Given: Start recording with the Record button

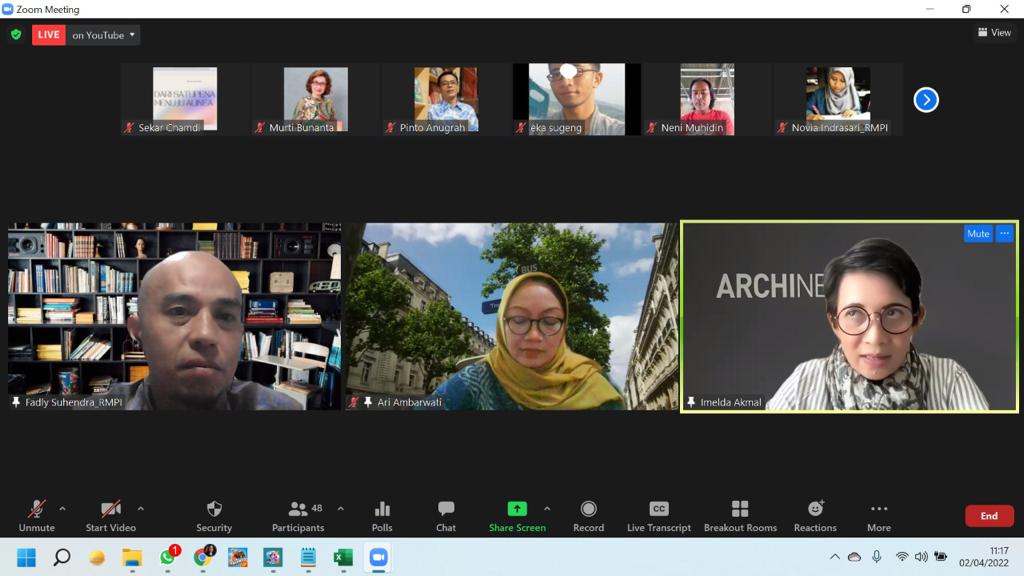Looking at the screenshot, I should pos(588,509).
